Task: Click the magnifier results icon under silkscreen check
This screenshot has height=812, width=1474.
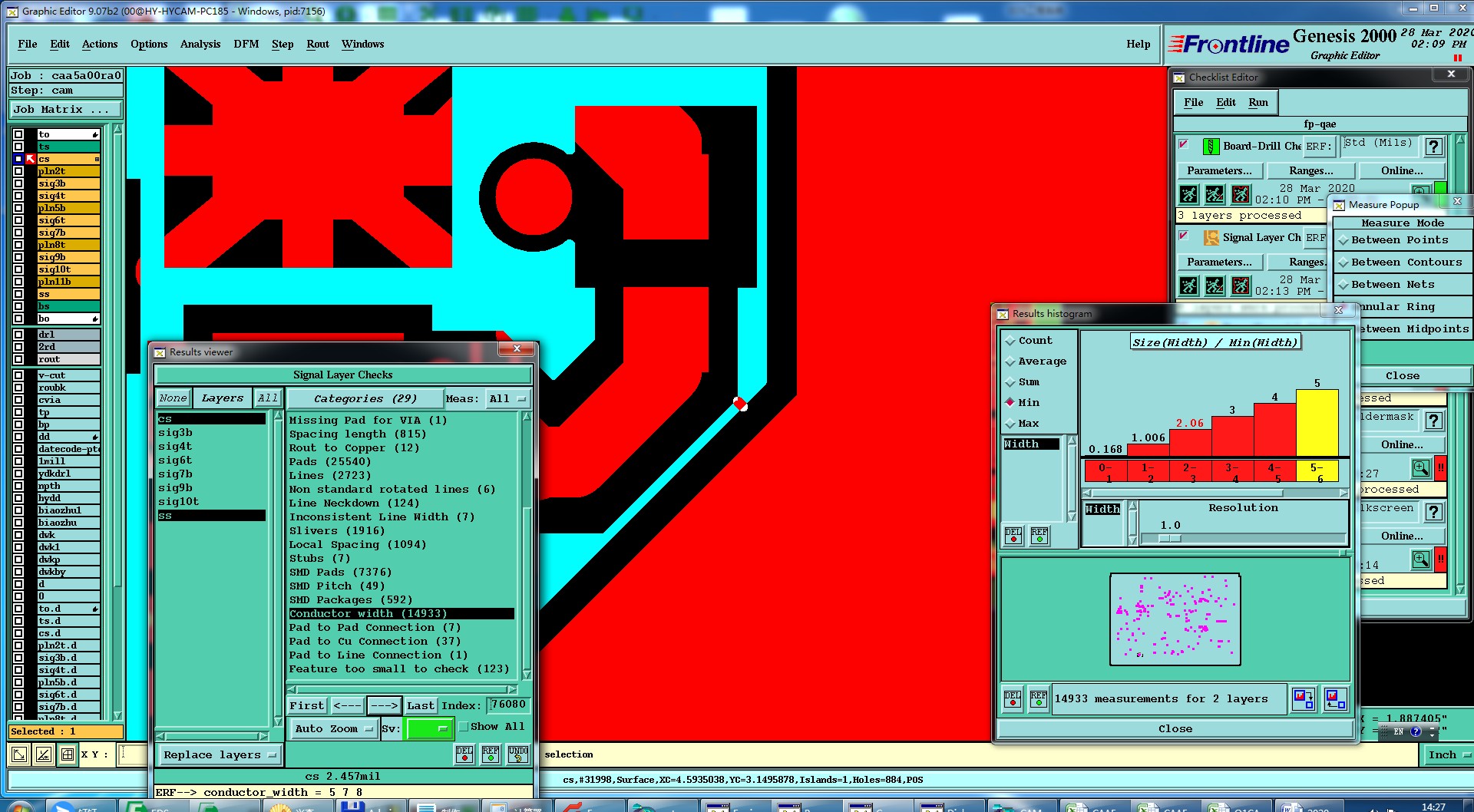Action: click(x=1420, y=559)
